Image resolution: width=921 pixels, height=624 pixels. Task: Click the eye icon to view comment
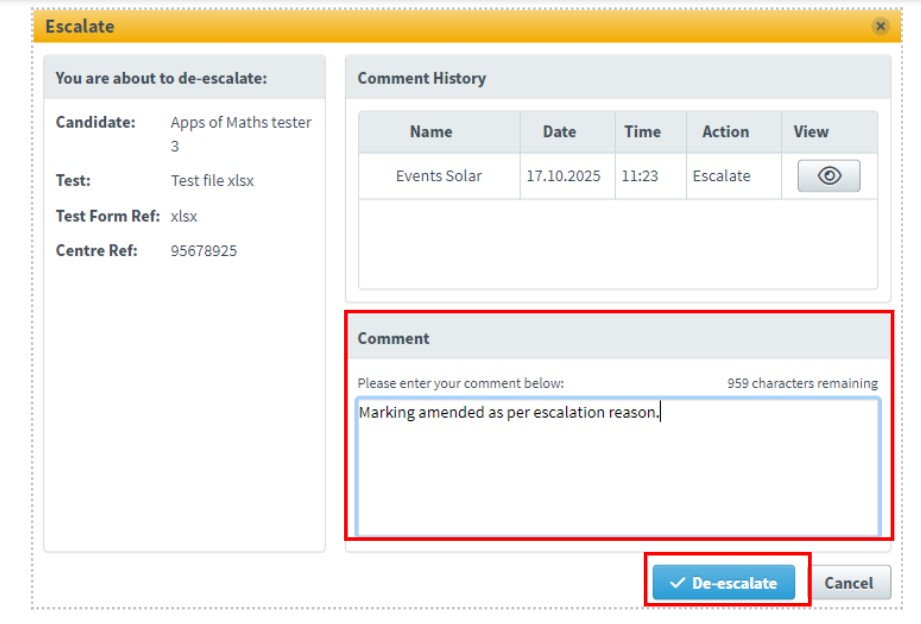click(x=828, y=176)
